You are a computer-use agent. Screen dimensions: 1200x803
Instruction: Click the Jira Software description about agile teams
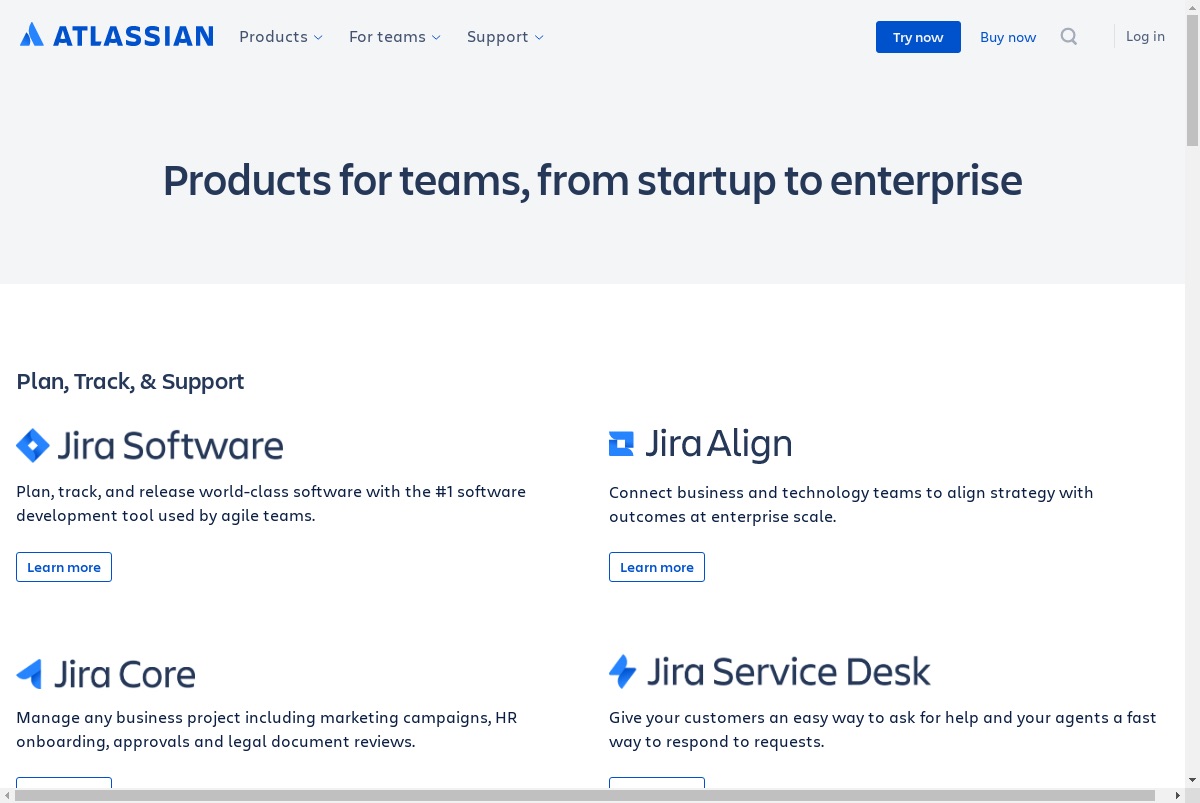tap(271, 504)
